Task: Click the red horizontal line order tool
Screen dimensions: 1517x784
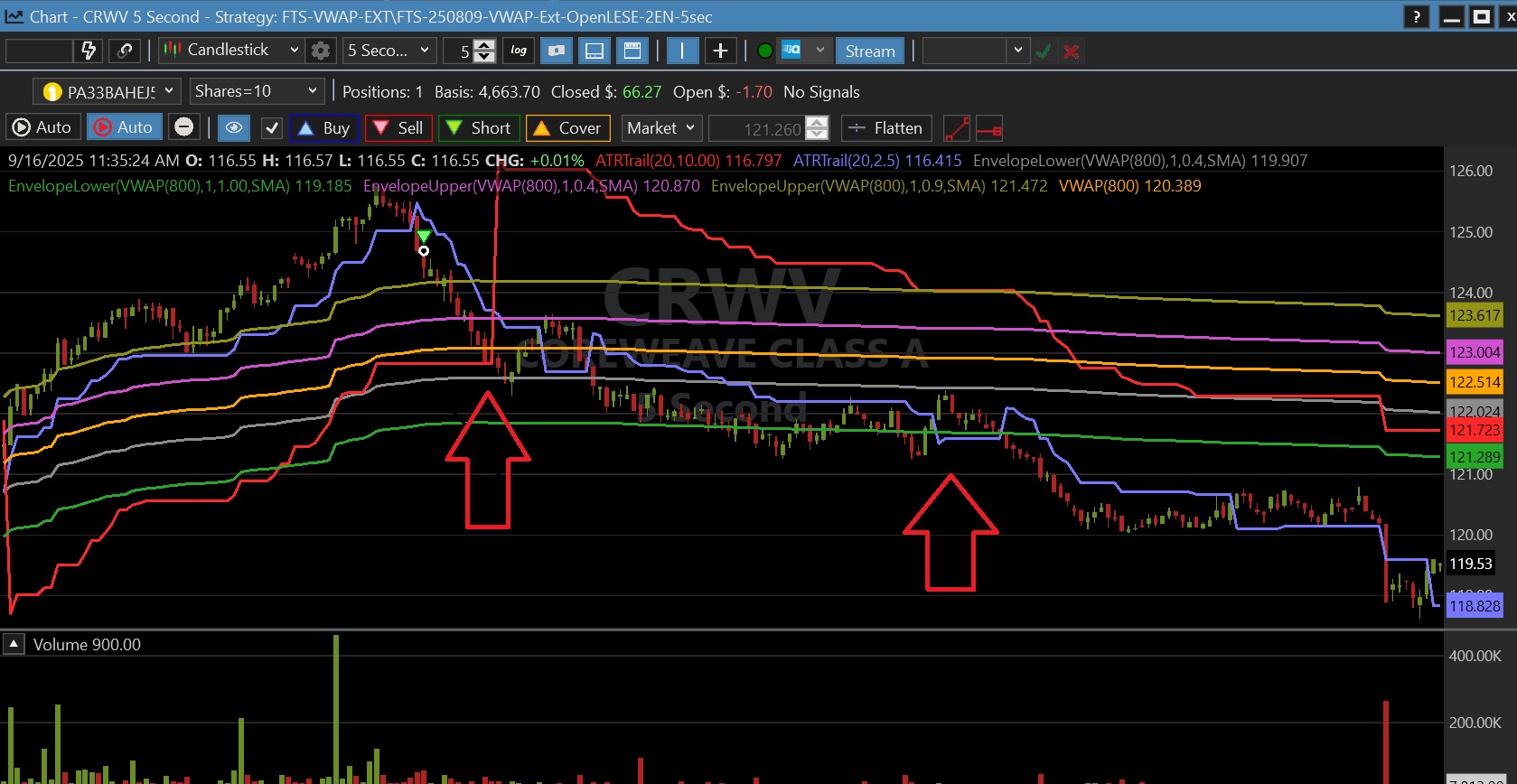Action: click(x=989, y=129)
